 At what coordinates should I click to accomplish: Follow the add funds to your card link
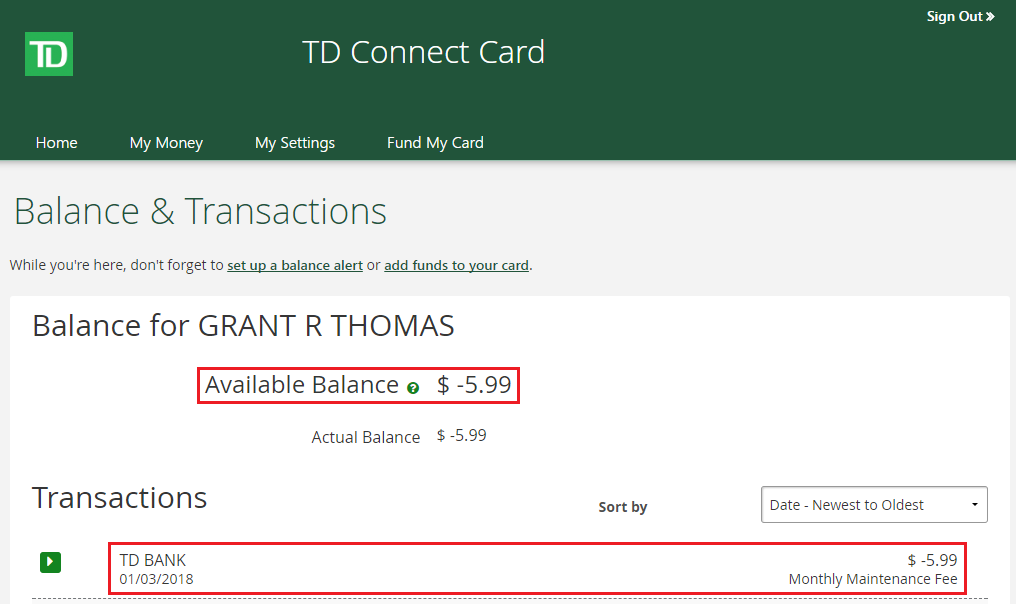[456, 265]
